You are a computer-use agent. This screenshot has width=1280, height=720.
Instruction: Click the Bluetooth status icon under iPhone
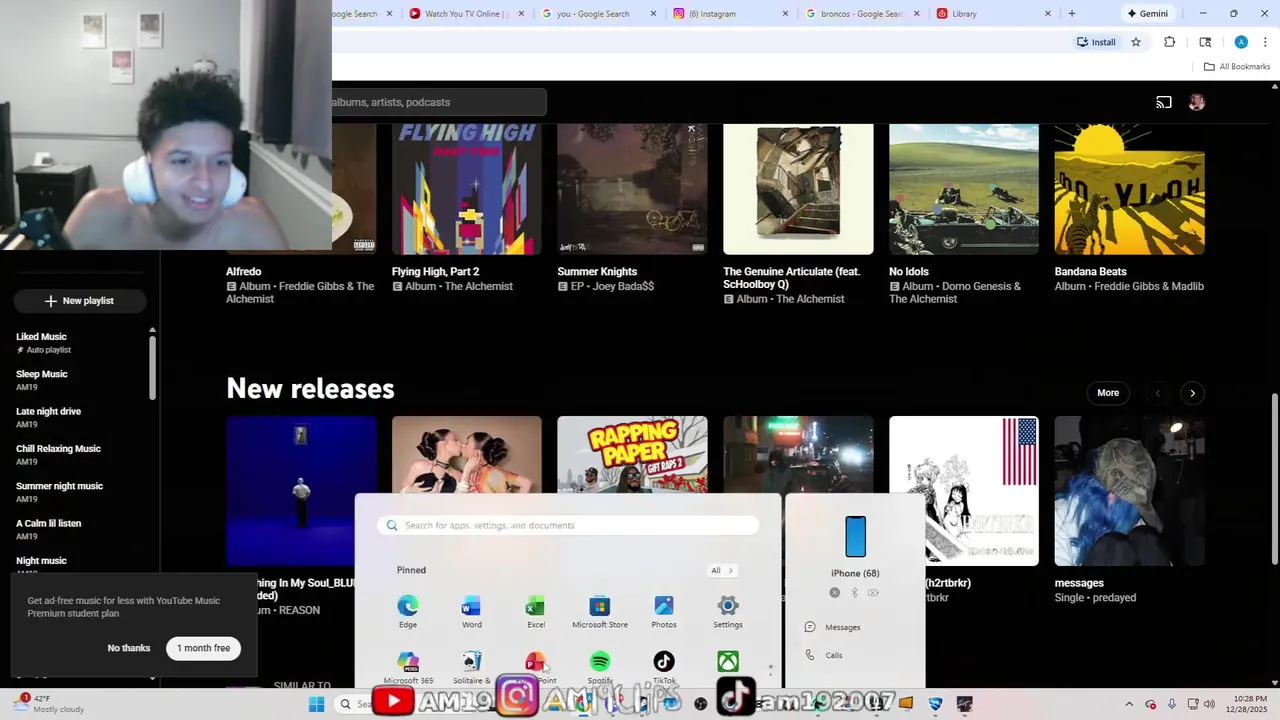(x=854, y=593)
